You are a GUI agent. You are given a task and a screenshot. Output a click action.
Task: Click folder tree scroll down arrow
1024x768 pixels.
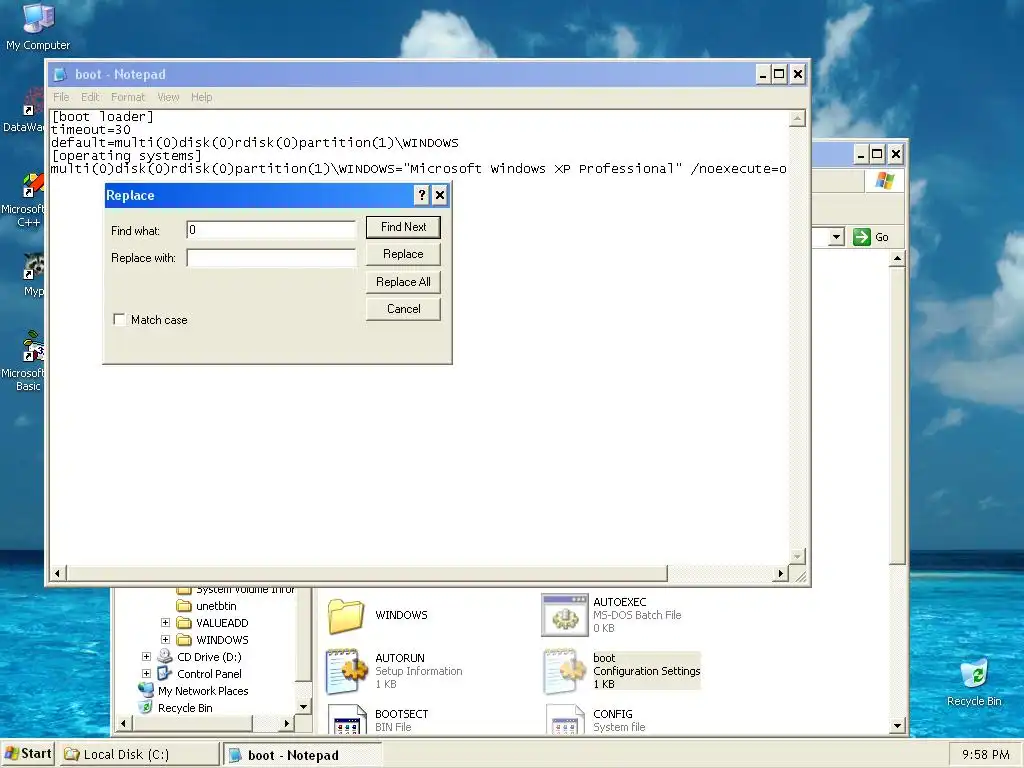point(303,707)
